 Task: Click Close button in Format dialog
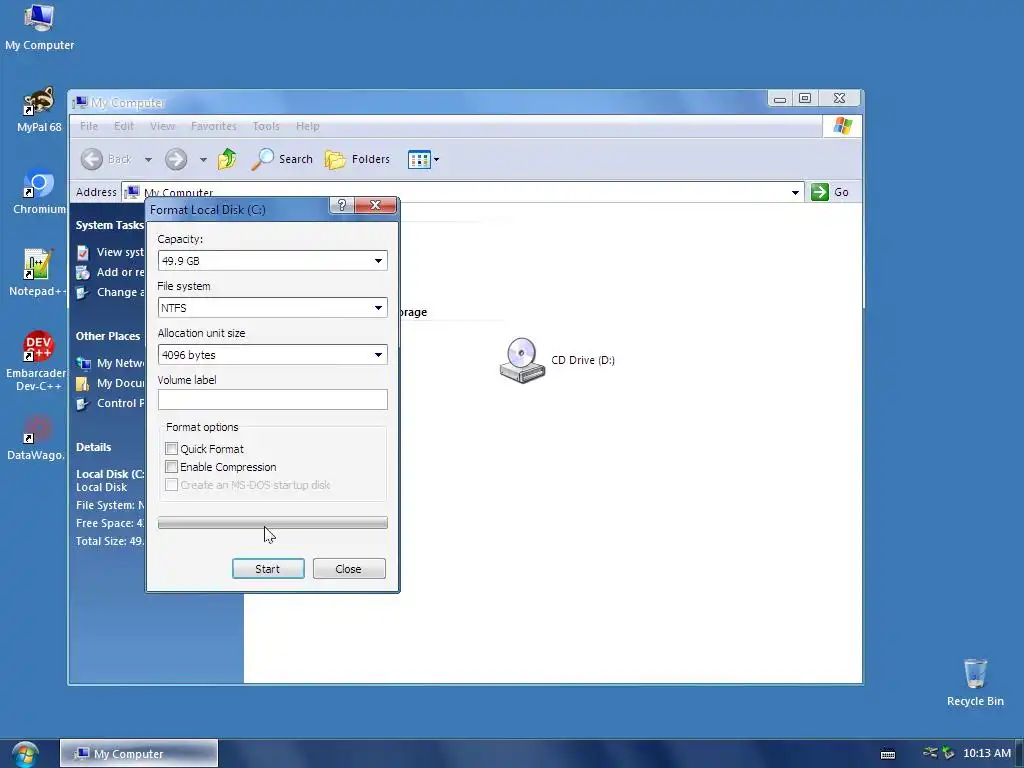(349, 569)
